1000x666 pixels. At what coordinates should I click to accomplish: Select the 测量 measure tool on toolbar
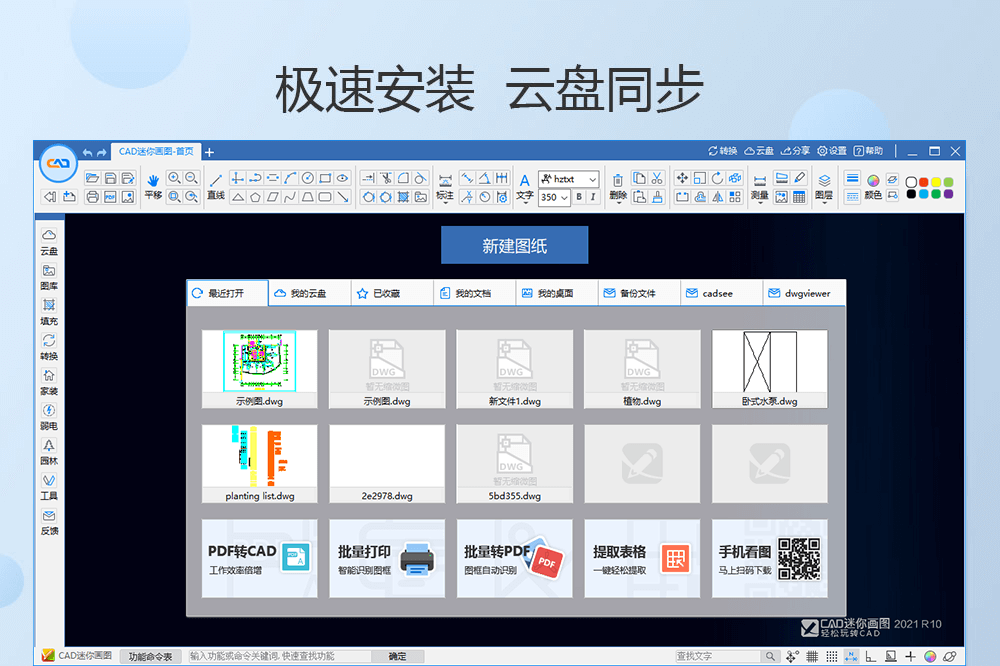pyautogui.click(x=760, y=181)
